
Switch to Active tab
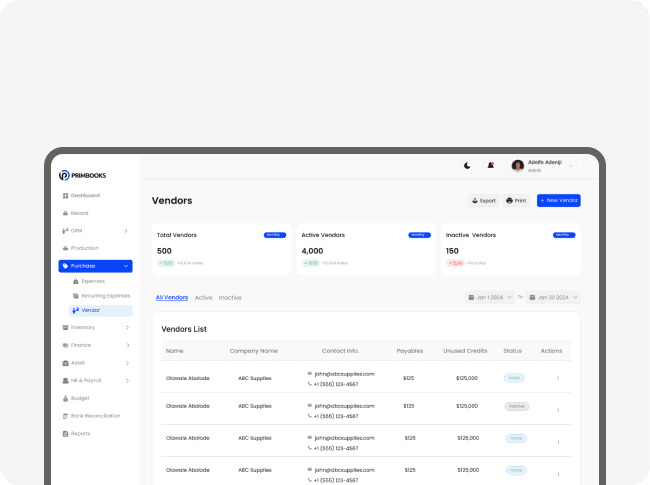(204, 298)
